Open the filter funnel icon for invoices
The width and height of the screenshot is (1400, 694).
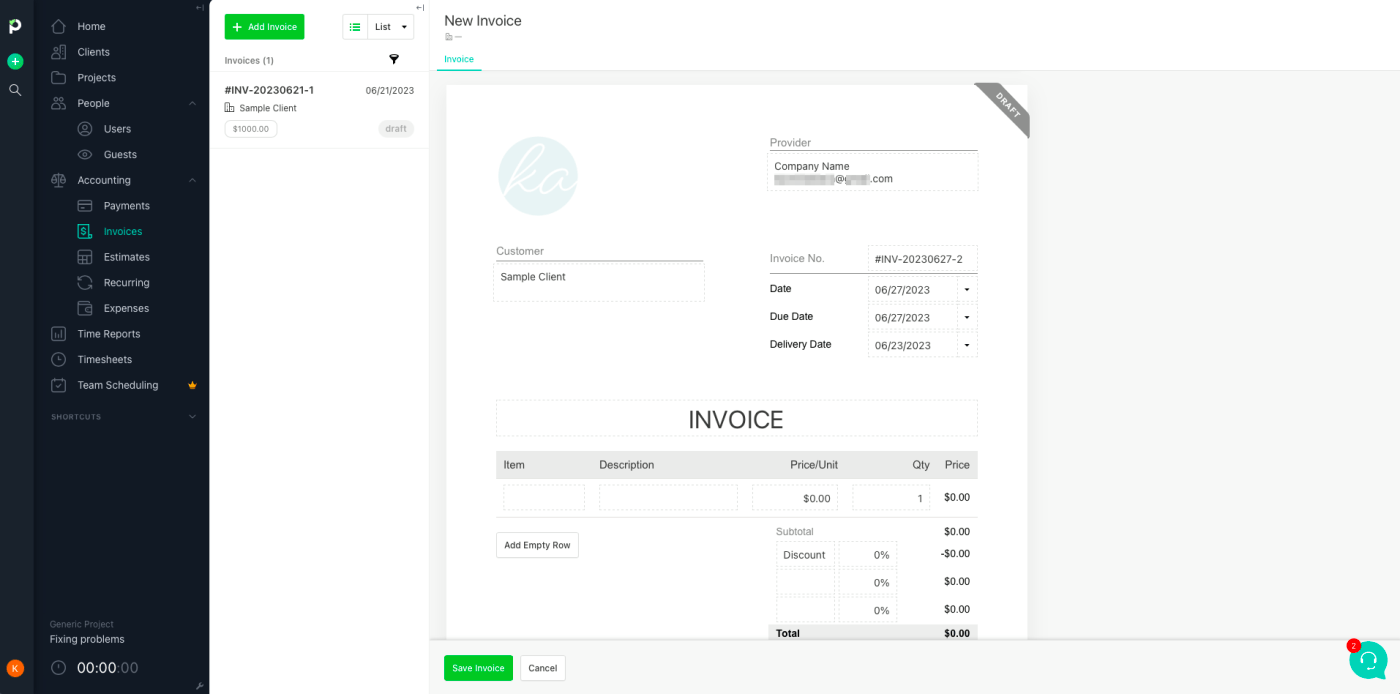tap(394, 59)
